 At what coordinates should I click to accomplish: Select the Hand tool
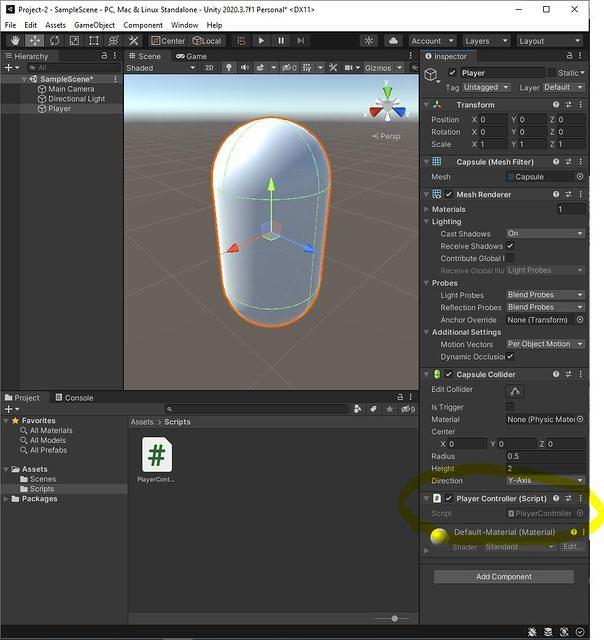point(15,41)
